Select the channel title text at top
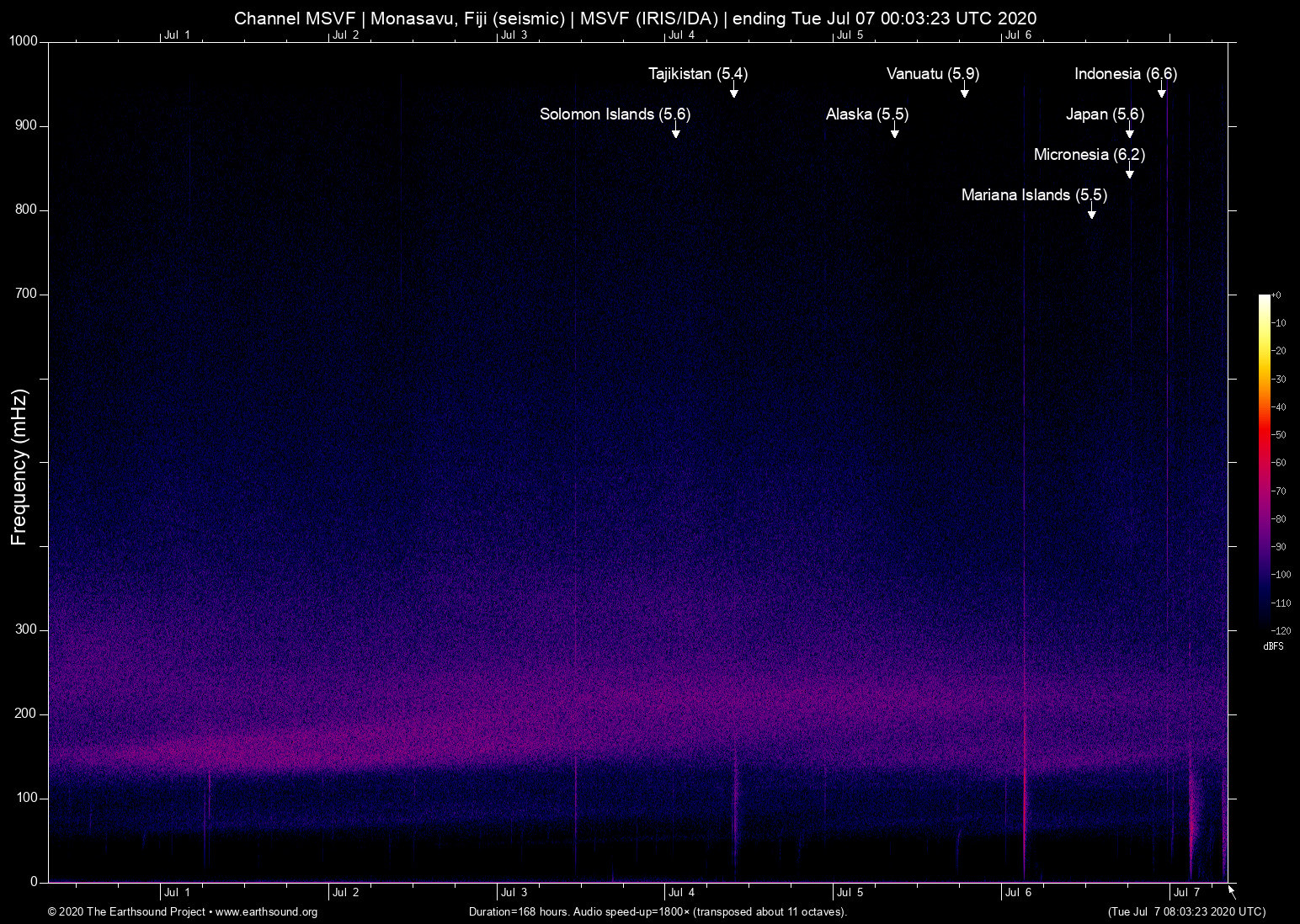 click(x=636, y=18)
